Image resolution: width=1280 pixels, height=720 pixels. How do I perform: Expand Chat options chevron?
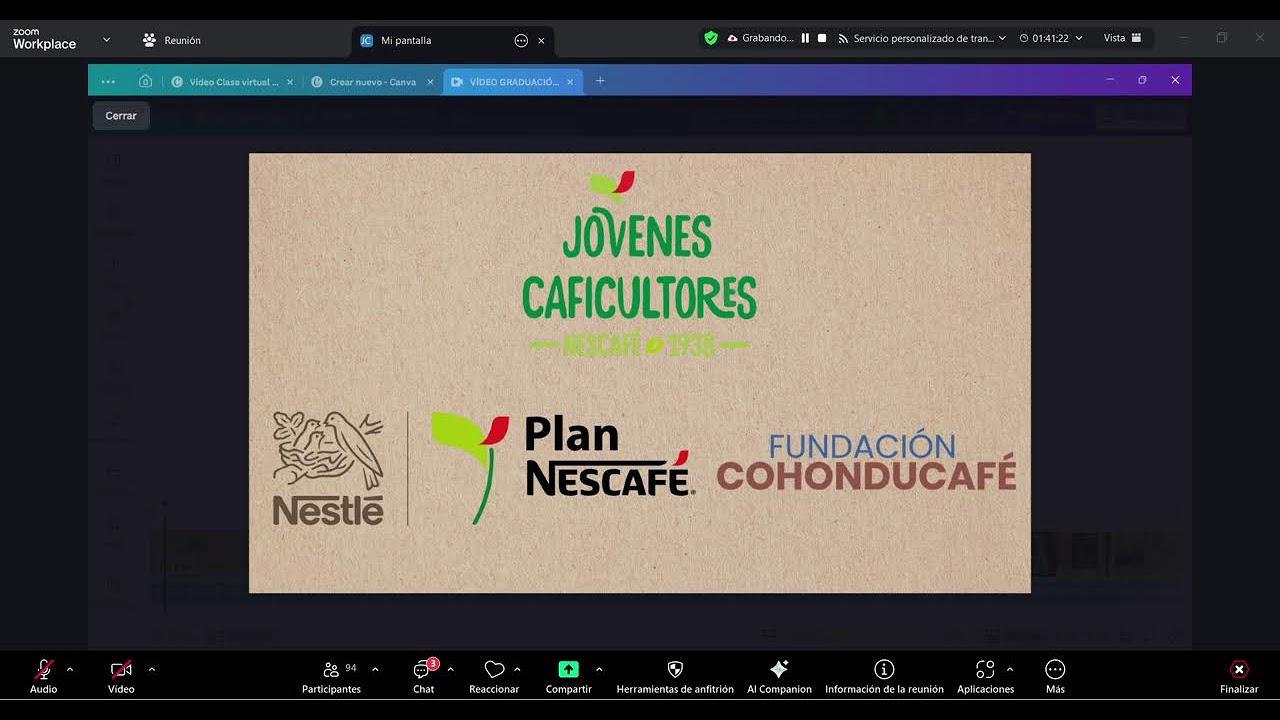(x=451, y=668)
